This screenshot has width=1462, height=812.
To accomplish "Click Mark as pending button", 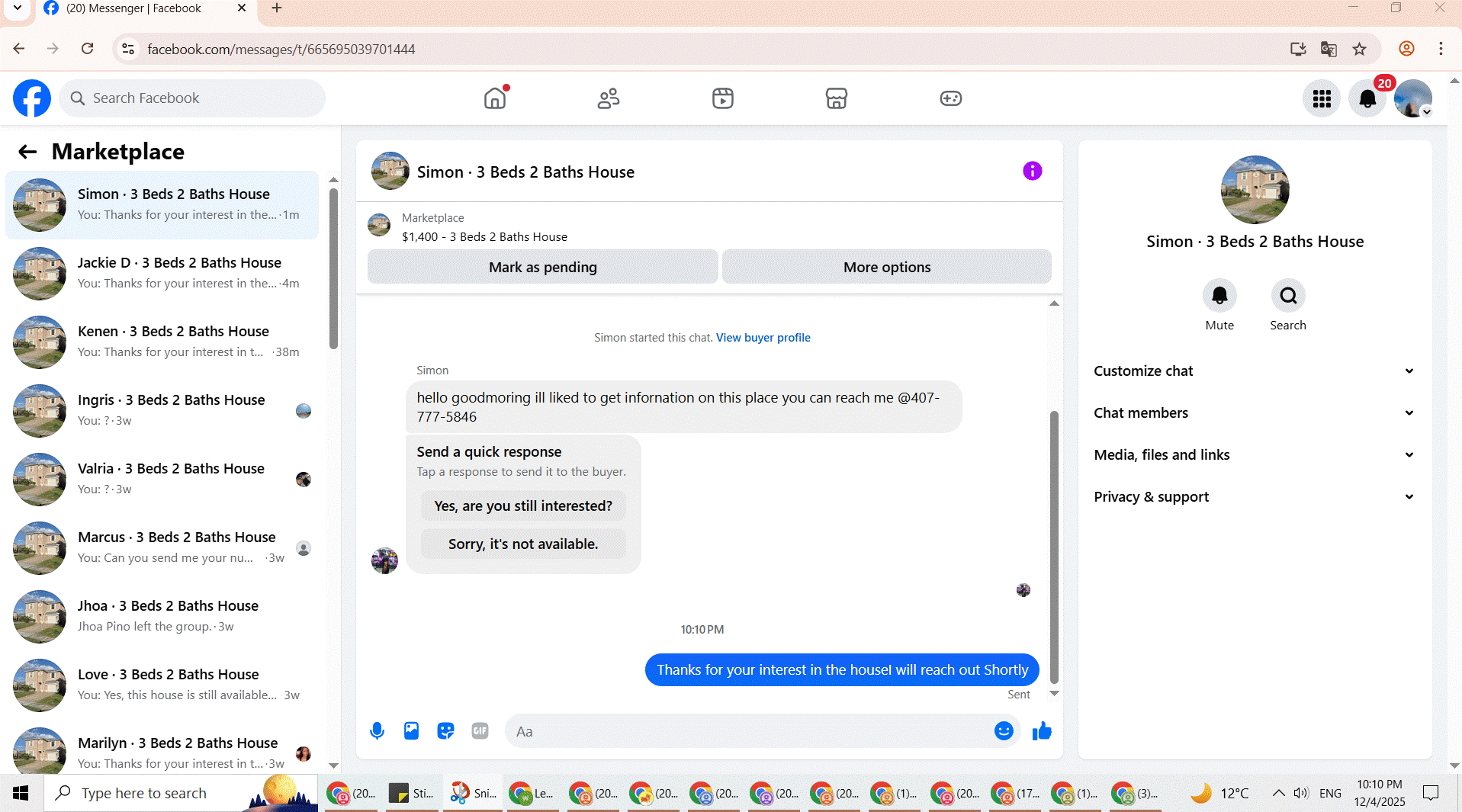I will pos(542,267).
